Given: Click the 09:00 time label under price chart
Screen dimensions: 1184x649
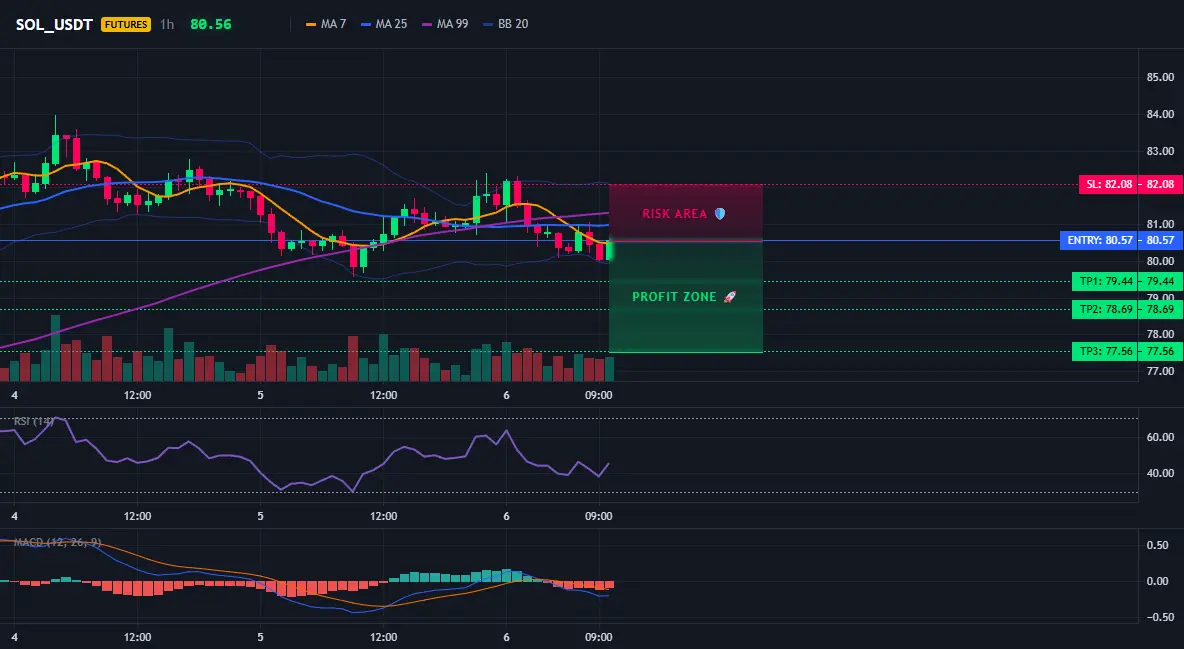Looking at the screenshot, I should (x=598, y=395).
